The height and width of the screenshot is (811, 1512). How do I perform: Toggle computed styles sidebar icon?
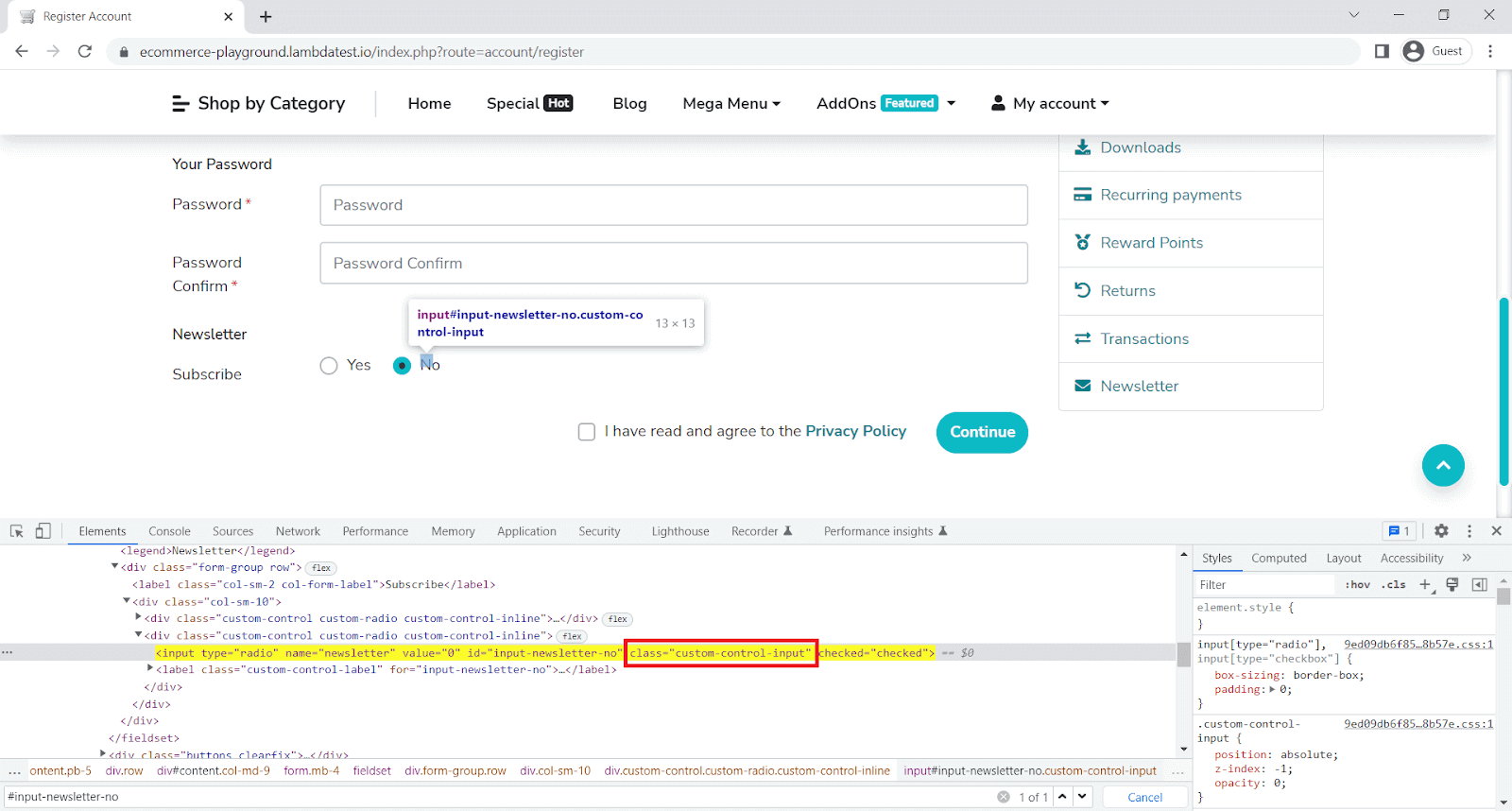pyautogui.click(x=1479, y=585)
